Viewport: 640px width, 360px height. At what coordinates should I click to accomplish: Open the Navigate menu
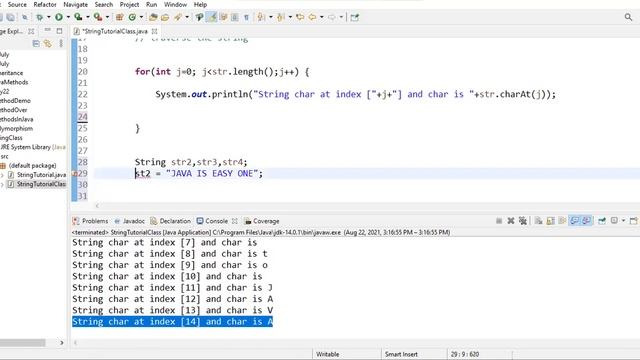tap(76, 4)
